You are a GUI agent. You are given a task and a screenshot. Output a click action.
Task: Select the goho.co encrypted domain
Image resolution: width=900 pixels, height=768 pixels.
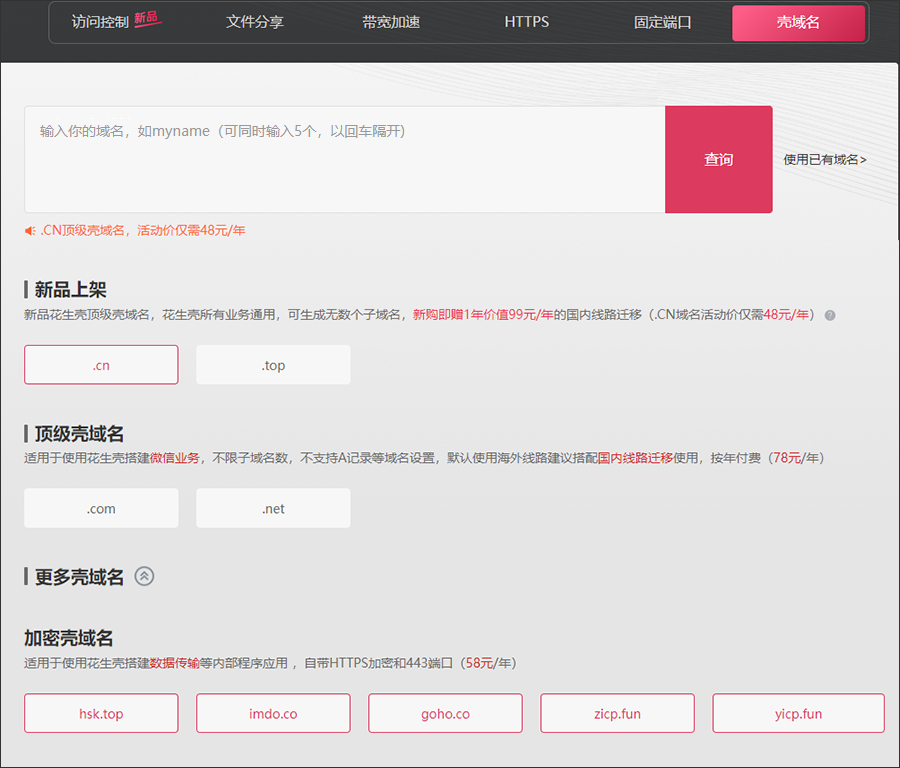pos(445,713)
